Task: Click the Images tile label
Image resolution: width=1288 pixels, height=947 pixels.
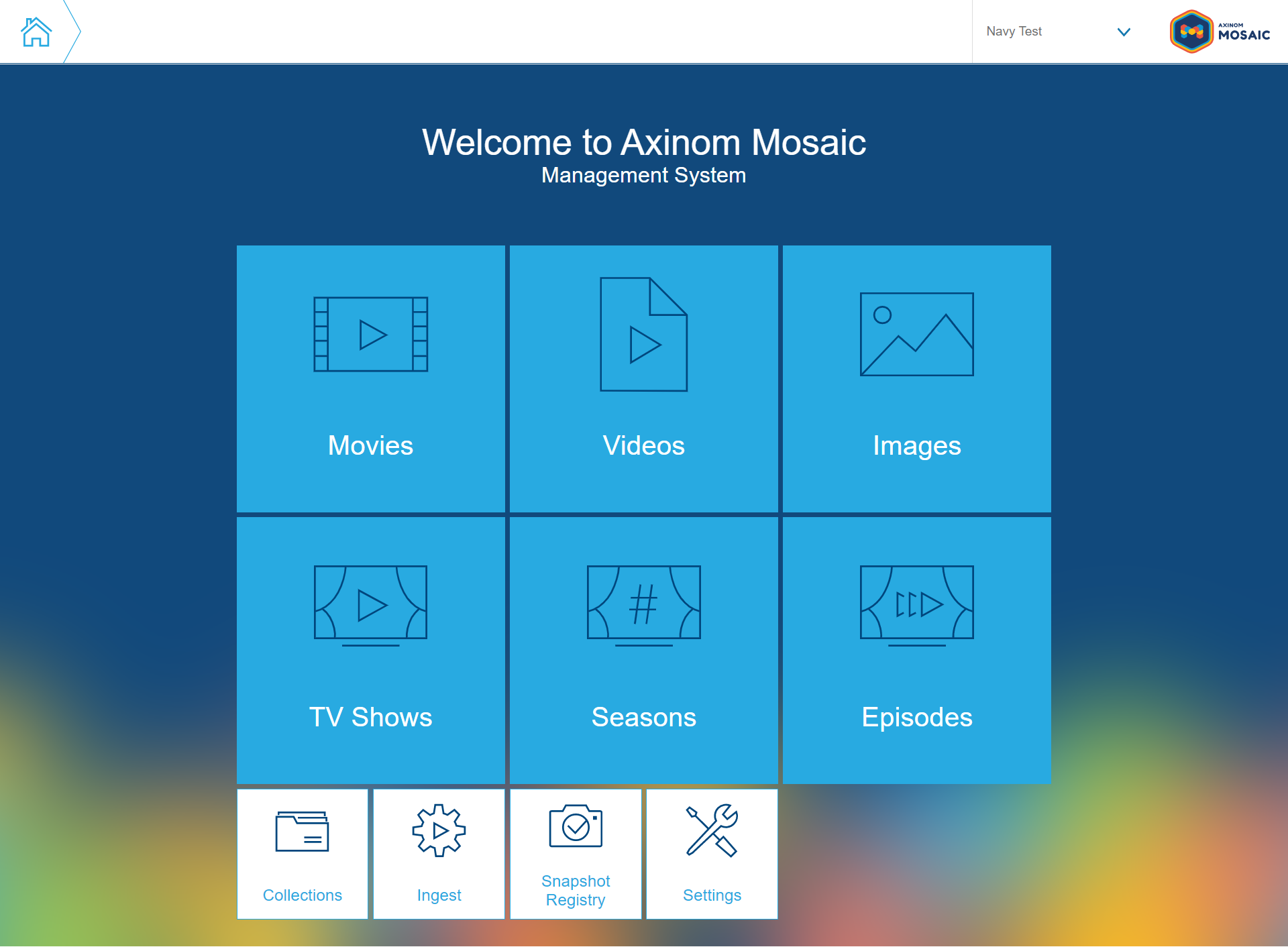Action: tap(916, 446)
